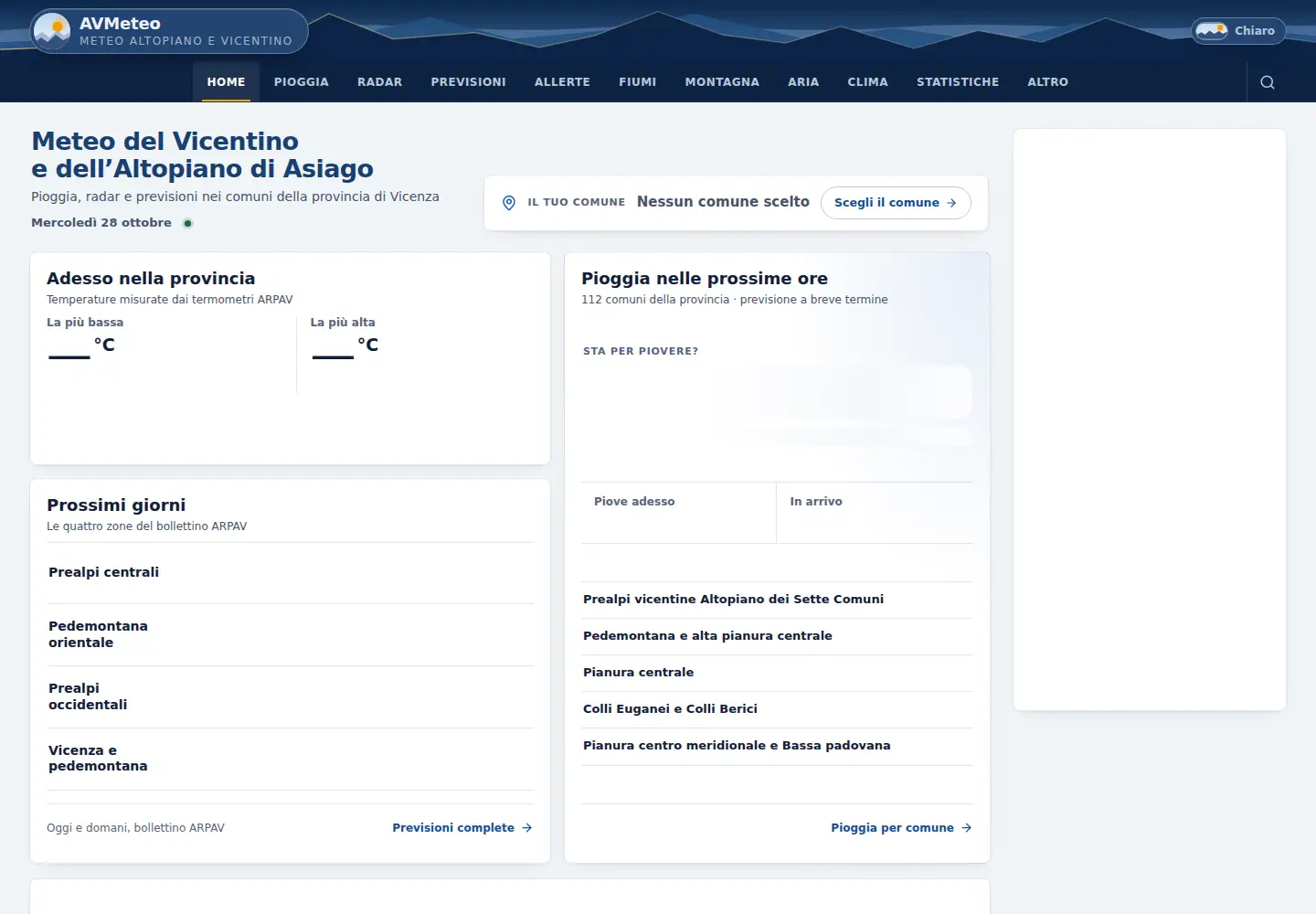Select the Vicenza e pedemontana row
The image size is (1316, 914).
pos(290,760)
